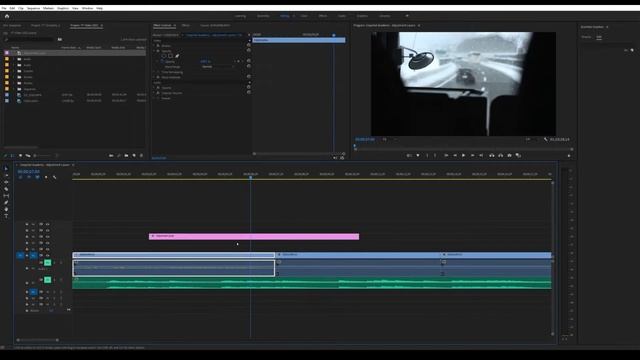
Task: Toggle nest-or-individual-clips insert mode
Action: [20, 177]
